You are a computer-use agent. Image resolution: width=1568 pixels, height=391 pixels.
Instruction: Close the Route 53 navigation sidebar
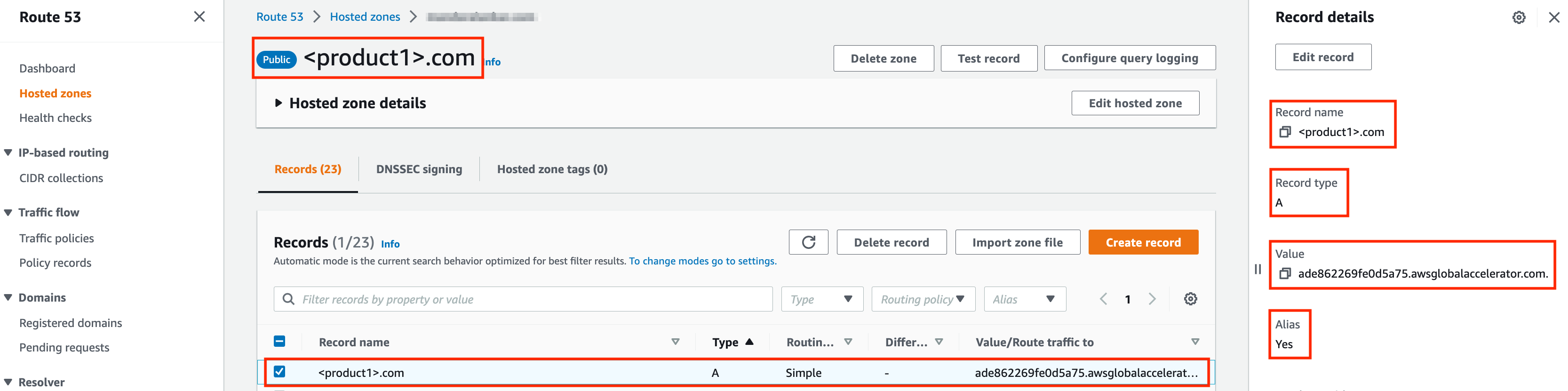coord(199,17)
